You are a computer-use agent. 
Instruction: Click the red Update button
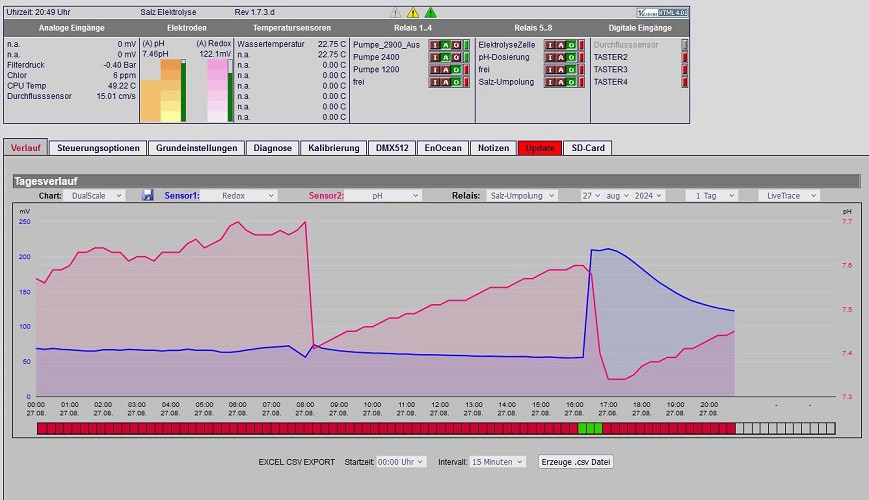pyautogui.click(x=540, y=148)
